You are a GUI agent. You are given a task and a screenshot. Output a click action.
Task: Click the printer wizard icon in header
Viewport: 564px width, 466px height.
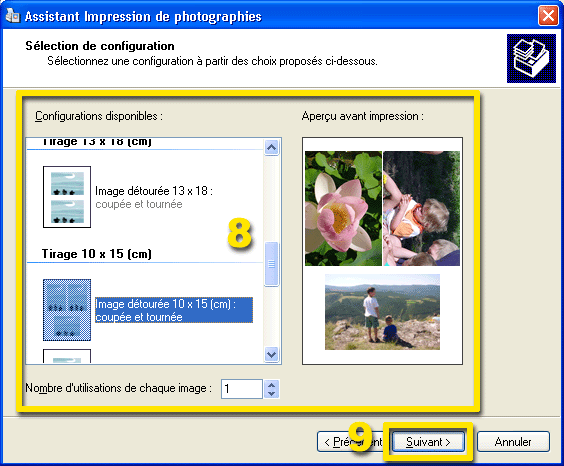click(531, 59)
